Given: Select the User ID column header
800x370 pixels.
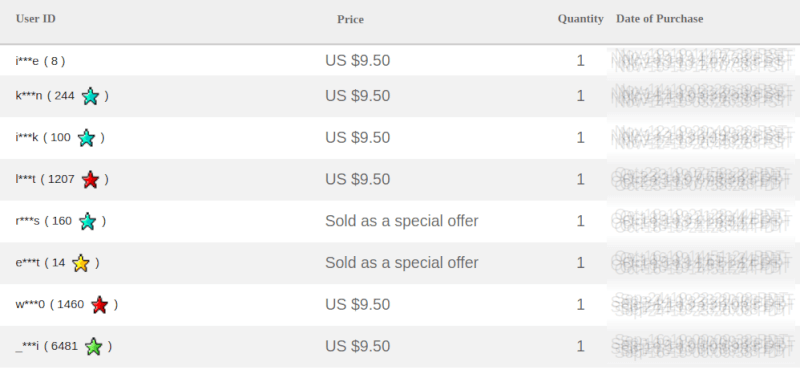Looking at the screenshot, I should tap(36, 19).
